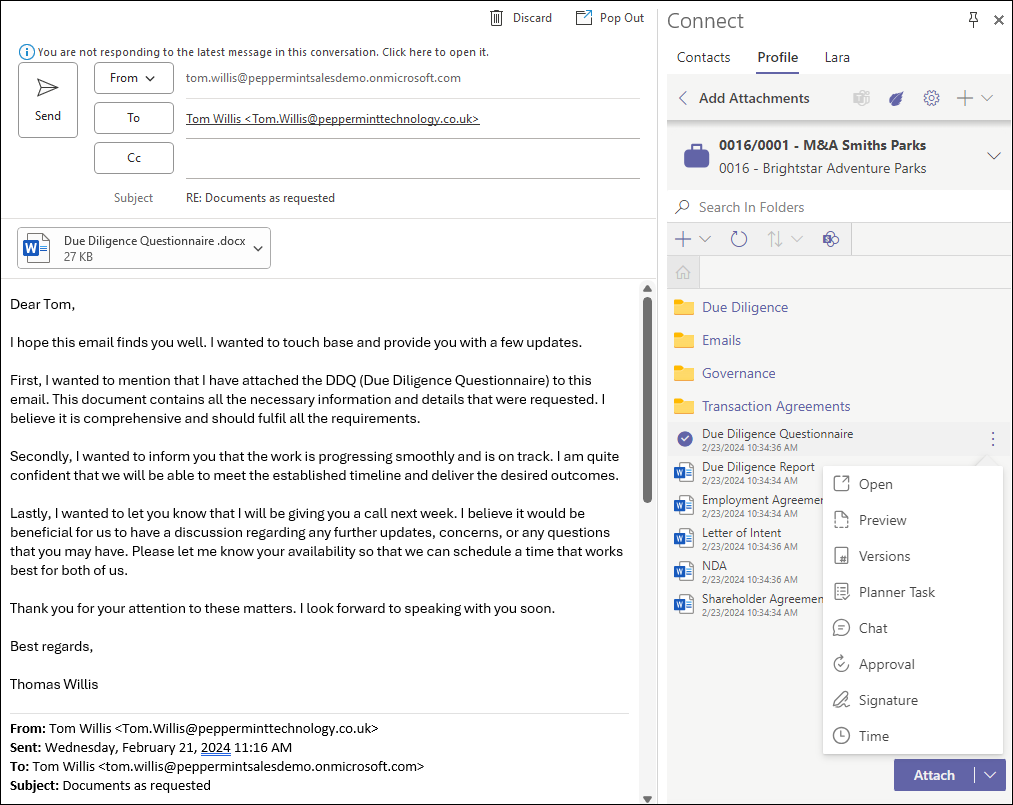Click Word icon of Letter of Intent
The width and height of the screenshot is (1013, 805).
point(684,539)
